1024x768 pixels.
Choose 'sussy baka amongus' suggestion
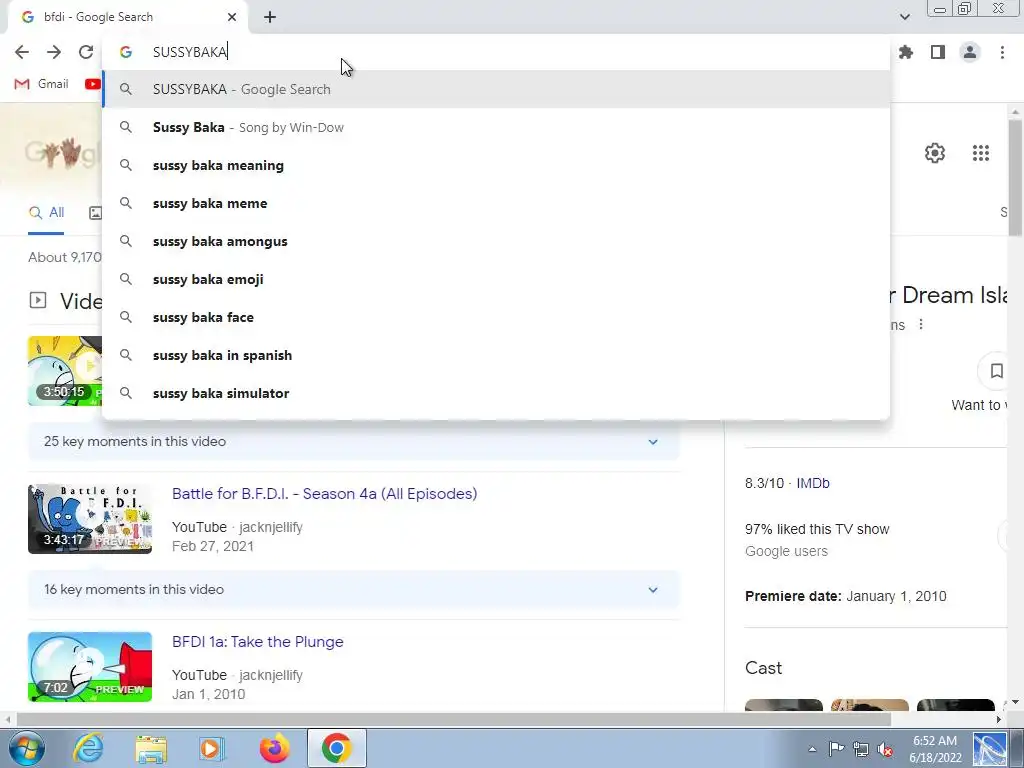coord(496,241)
